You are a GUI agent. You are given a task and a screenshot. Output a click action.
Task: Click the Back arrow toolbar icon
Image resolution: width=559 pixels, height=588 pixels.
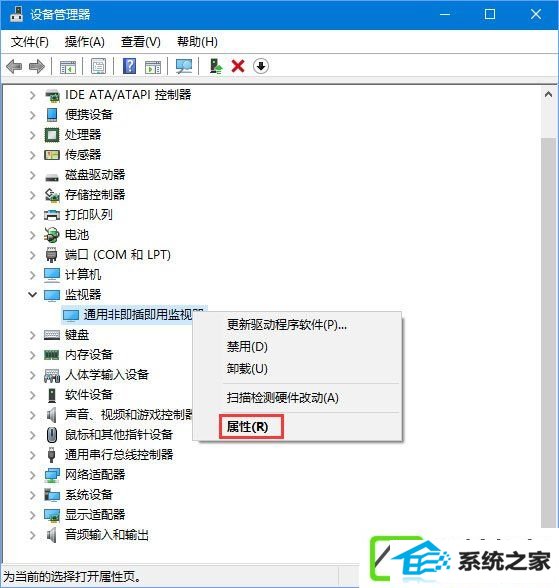[14, 67]
